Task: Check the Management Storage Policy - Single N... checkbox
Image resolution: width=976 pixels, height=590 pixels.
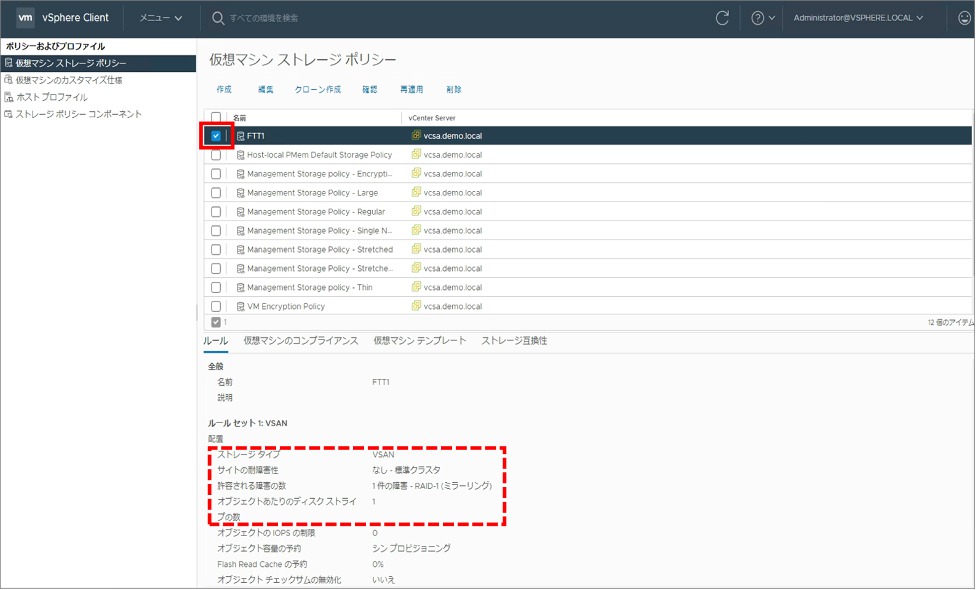Action: (216, 231)
